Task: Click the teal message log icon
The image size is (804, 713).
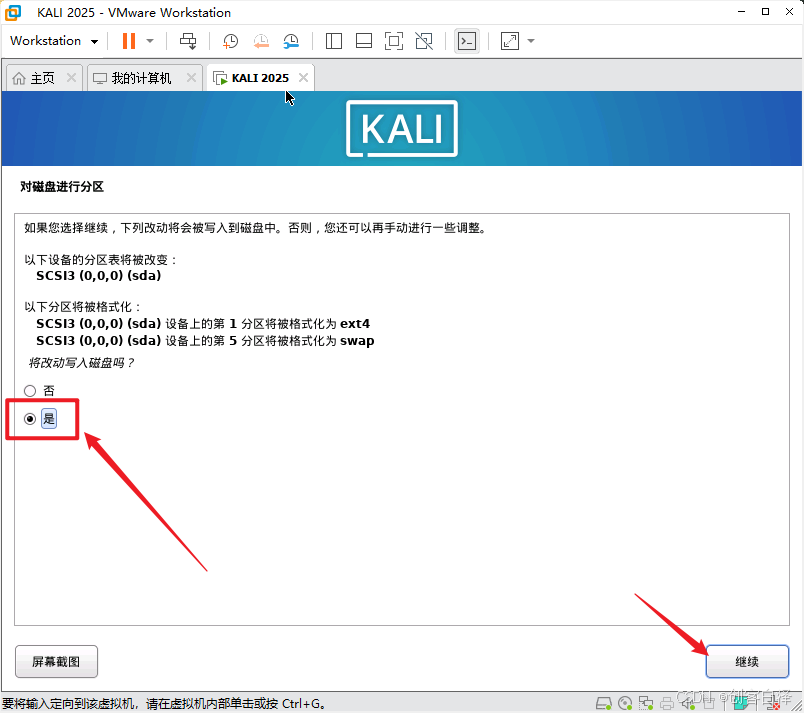Action: click(x=741, y=704)
